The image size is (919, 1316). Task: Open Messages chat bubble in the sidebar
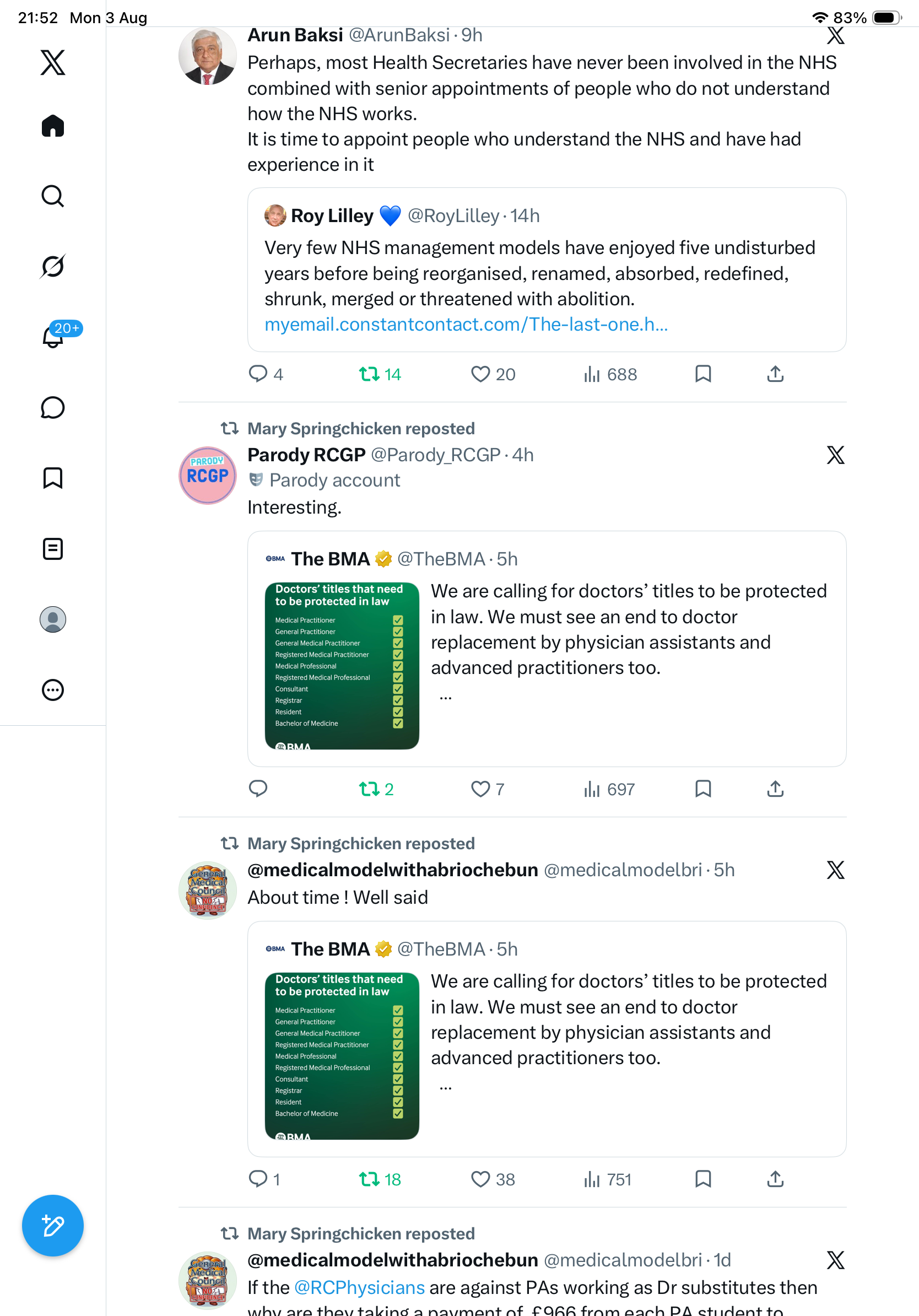coord(53,407)
